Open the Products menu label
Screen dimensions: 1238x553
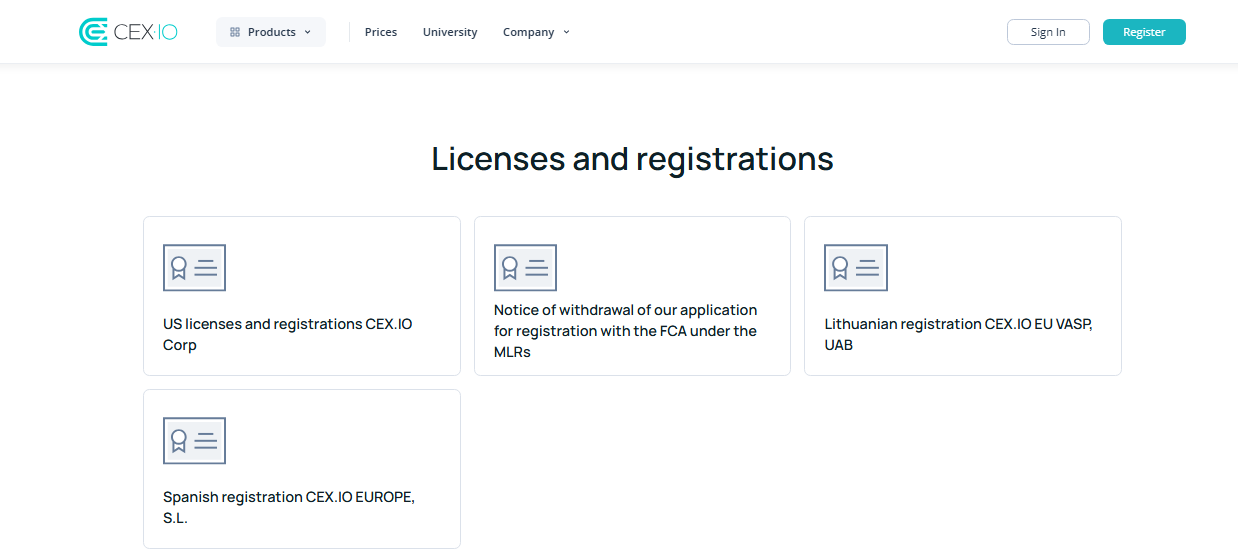click(271, 32)
